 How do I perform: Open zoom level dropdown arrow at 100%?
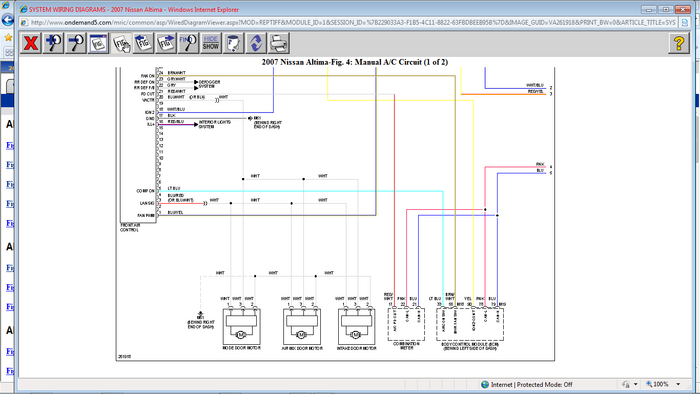pos(678,384)
